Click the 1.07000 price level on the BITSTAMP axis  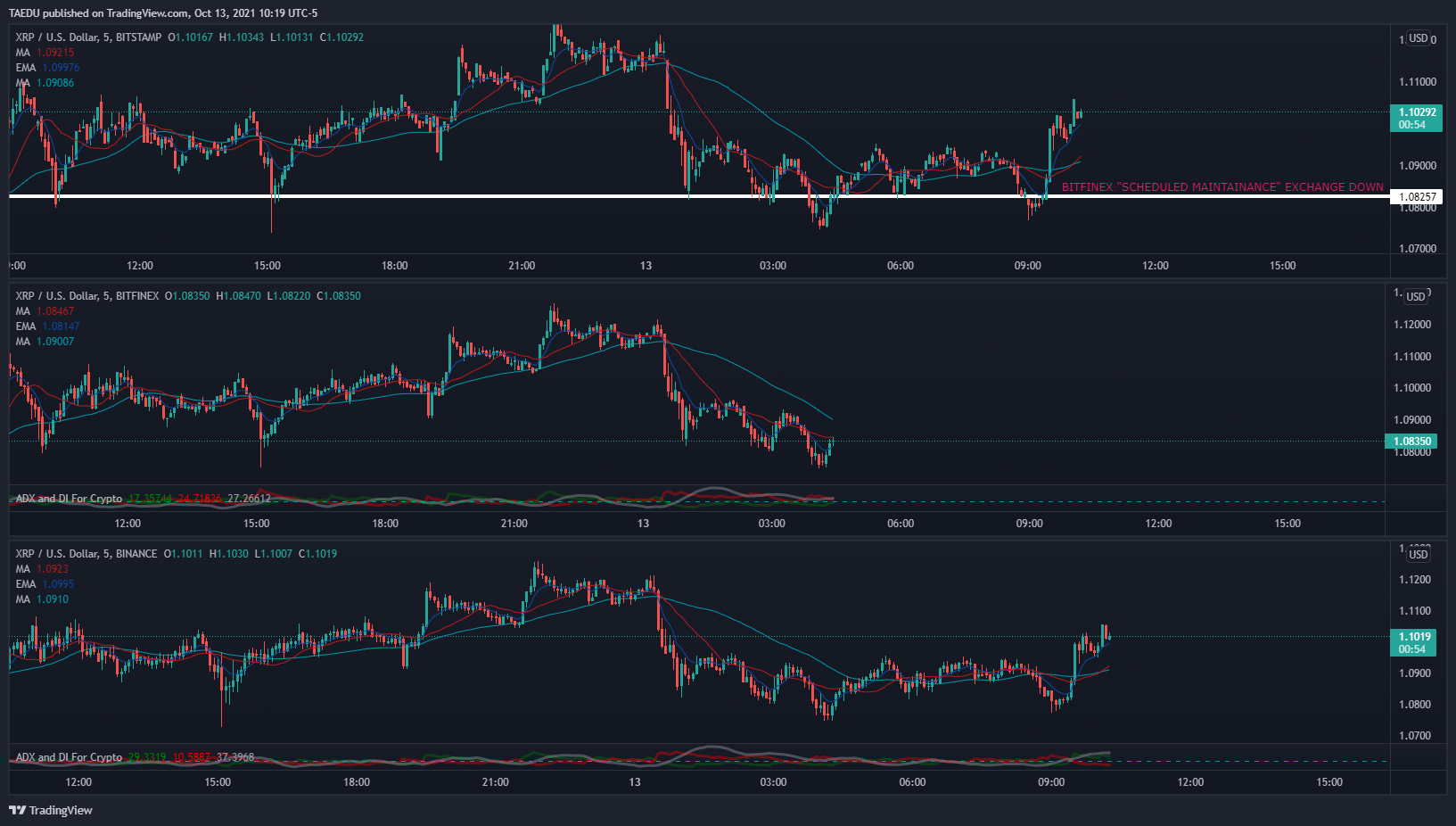click(x=1417, y=249)
